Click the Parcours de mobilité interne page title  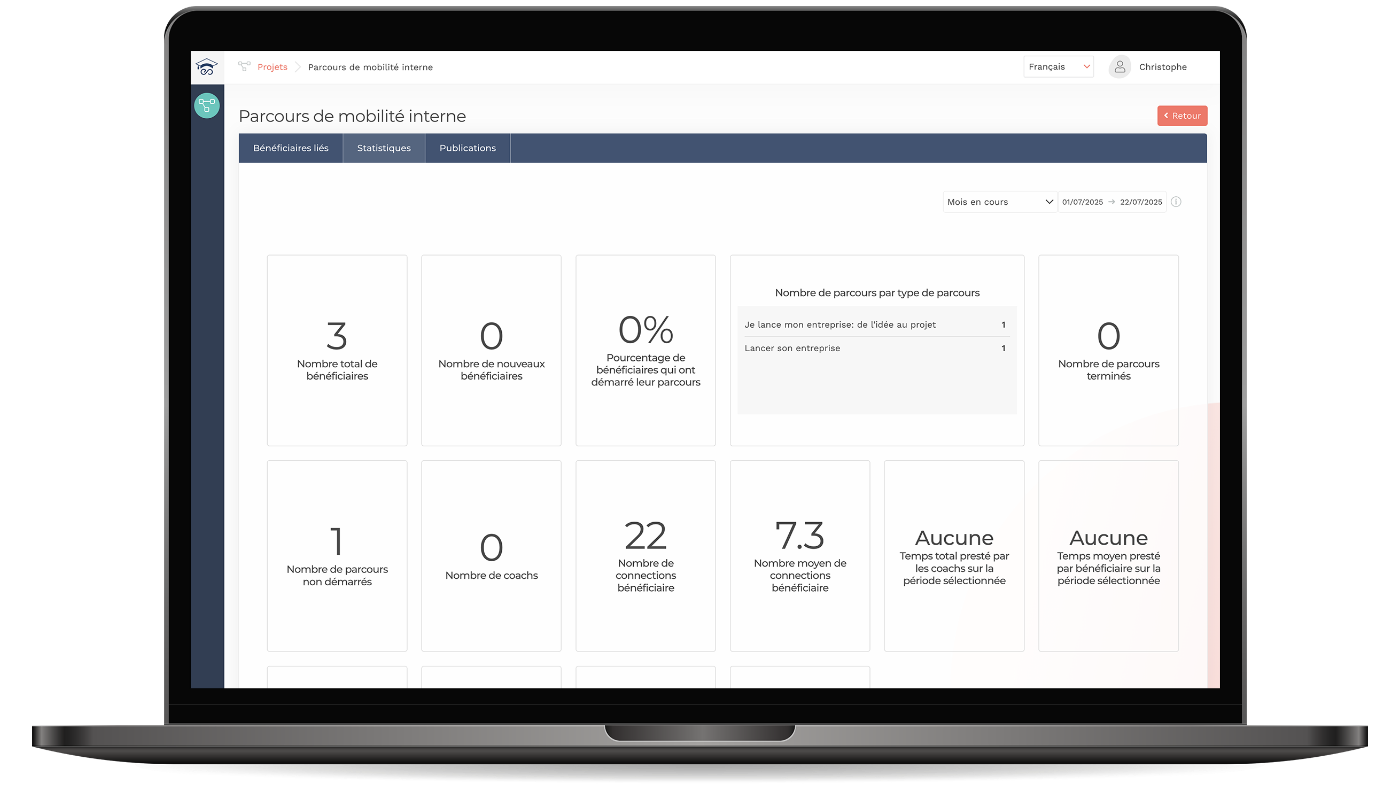[x=352, y=117]
